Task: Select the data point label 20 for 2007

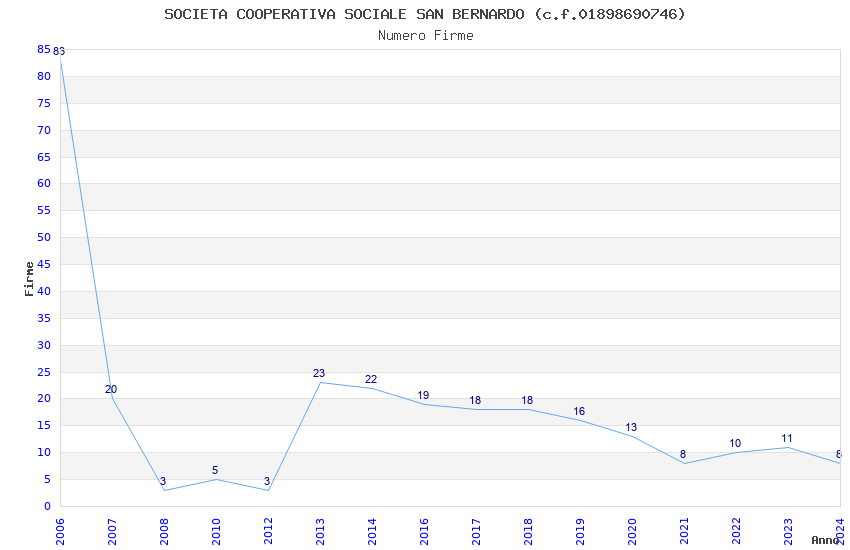Action: 111,389
